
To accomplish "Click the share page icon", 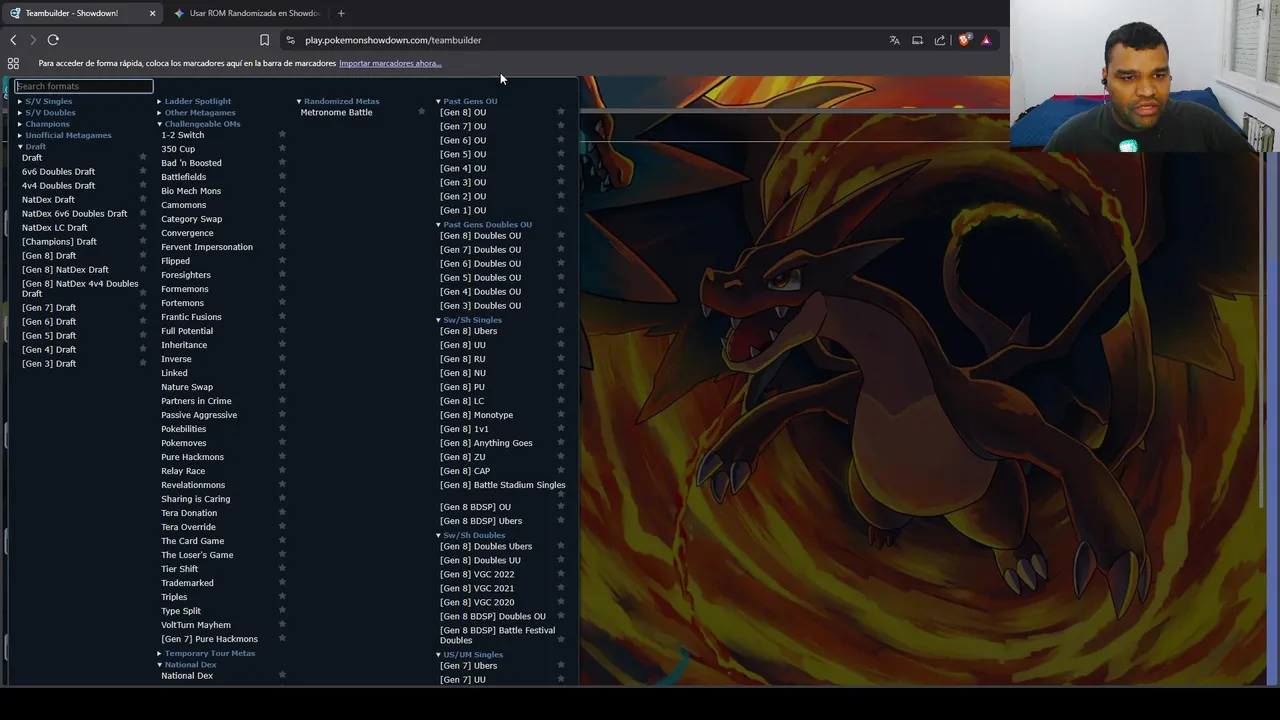I will pos(940,40).
